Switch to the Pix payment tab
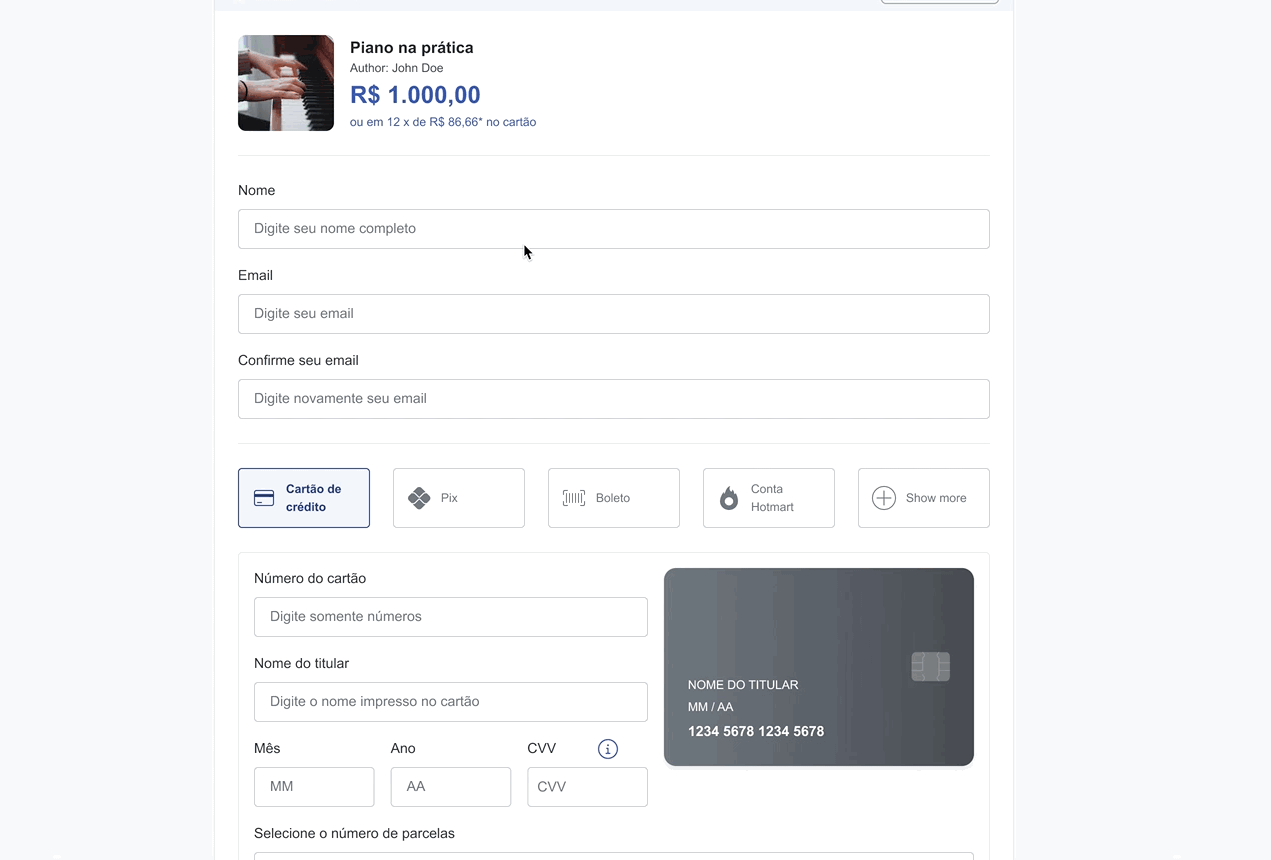Image resolution: width=1271 pixels, height=860 pixels. (x=459, y=498)
